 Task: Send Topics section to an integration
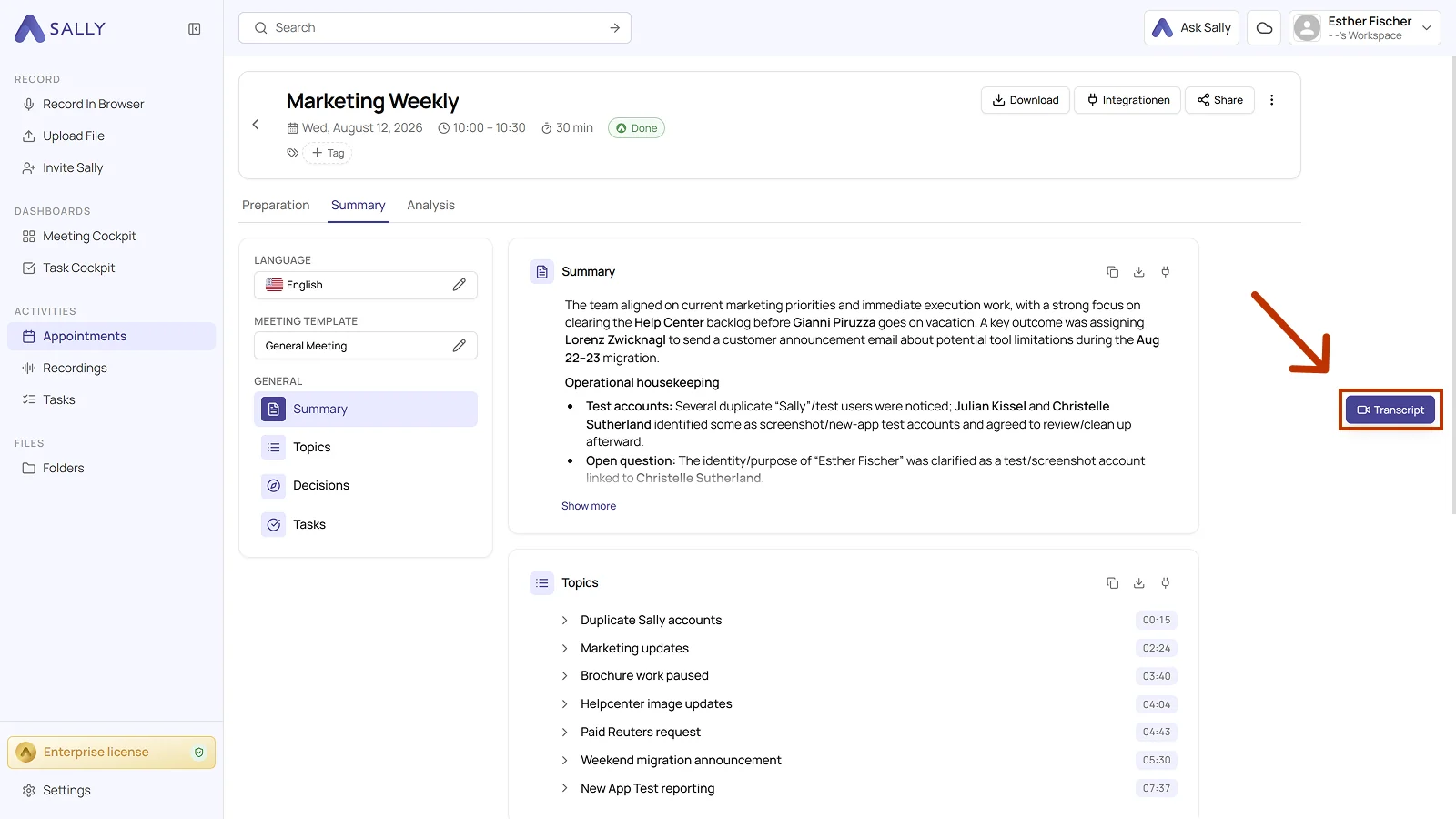pos(1166,583)
